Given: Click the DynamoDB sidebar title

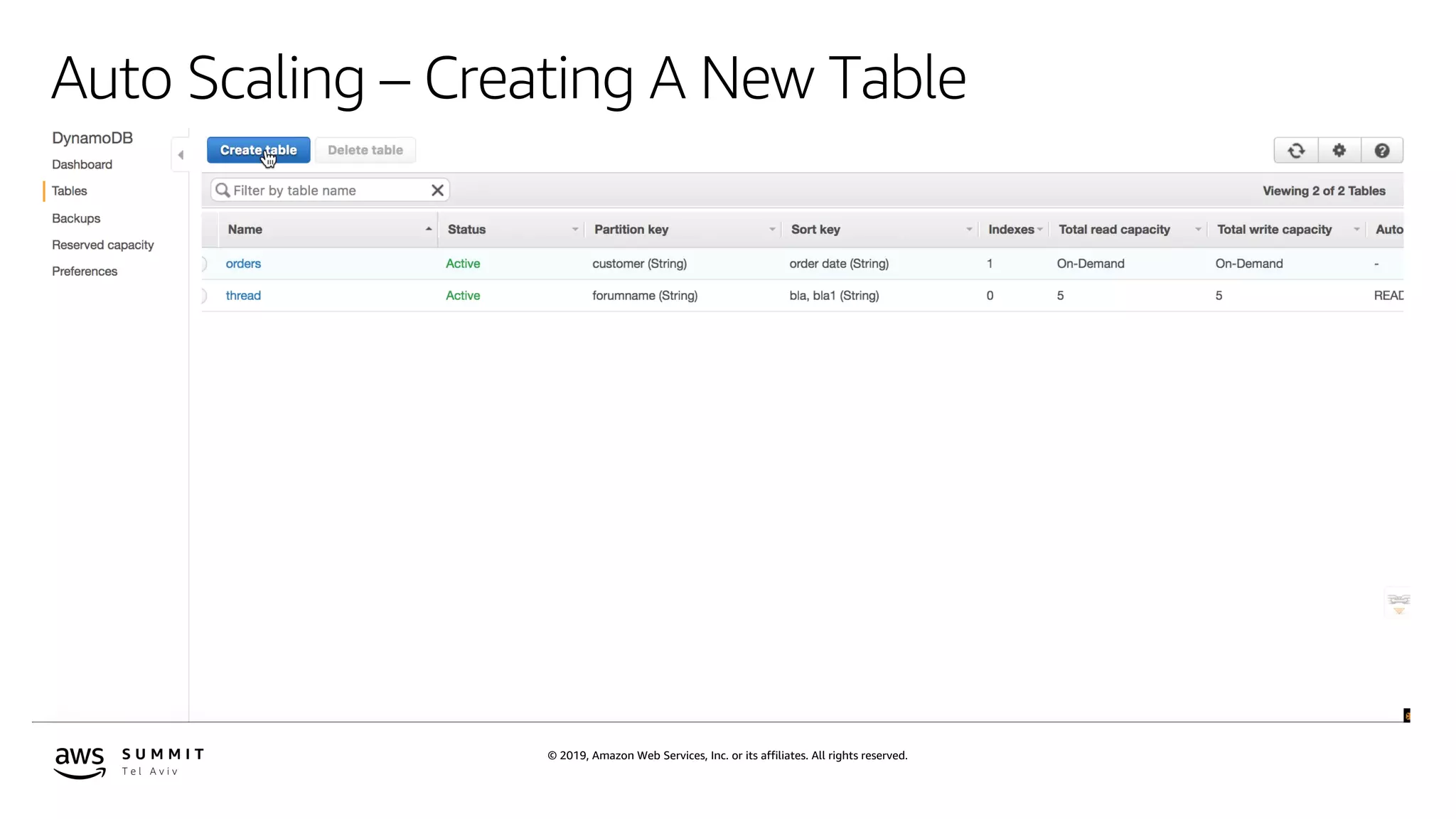Looking at the screenshot, I should click(92, 138).
